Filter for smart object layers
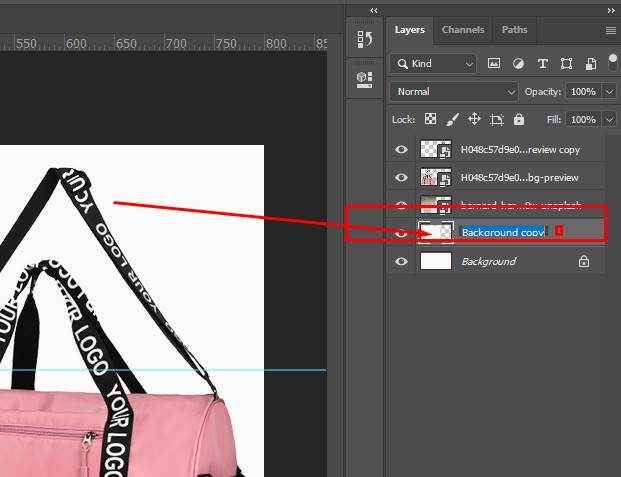 pos(590,63)
